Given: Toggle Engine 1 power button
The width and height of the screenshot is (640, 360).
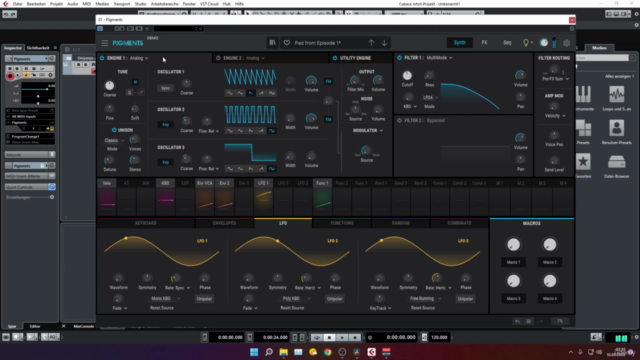Looking at the screenshot, I should click(x=102, y=58).
